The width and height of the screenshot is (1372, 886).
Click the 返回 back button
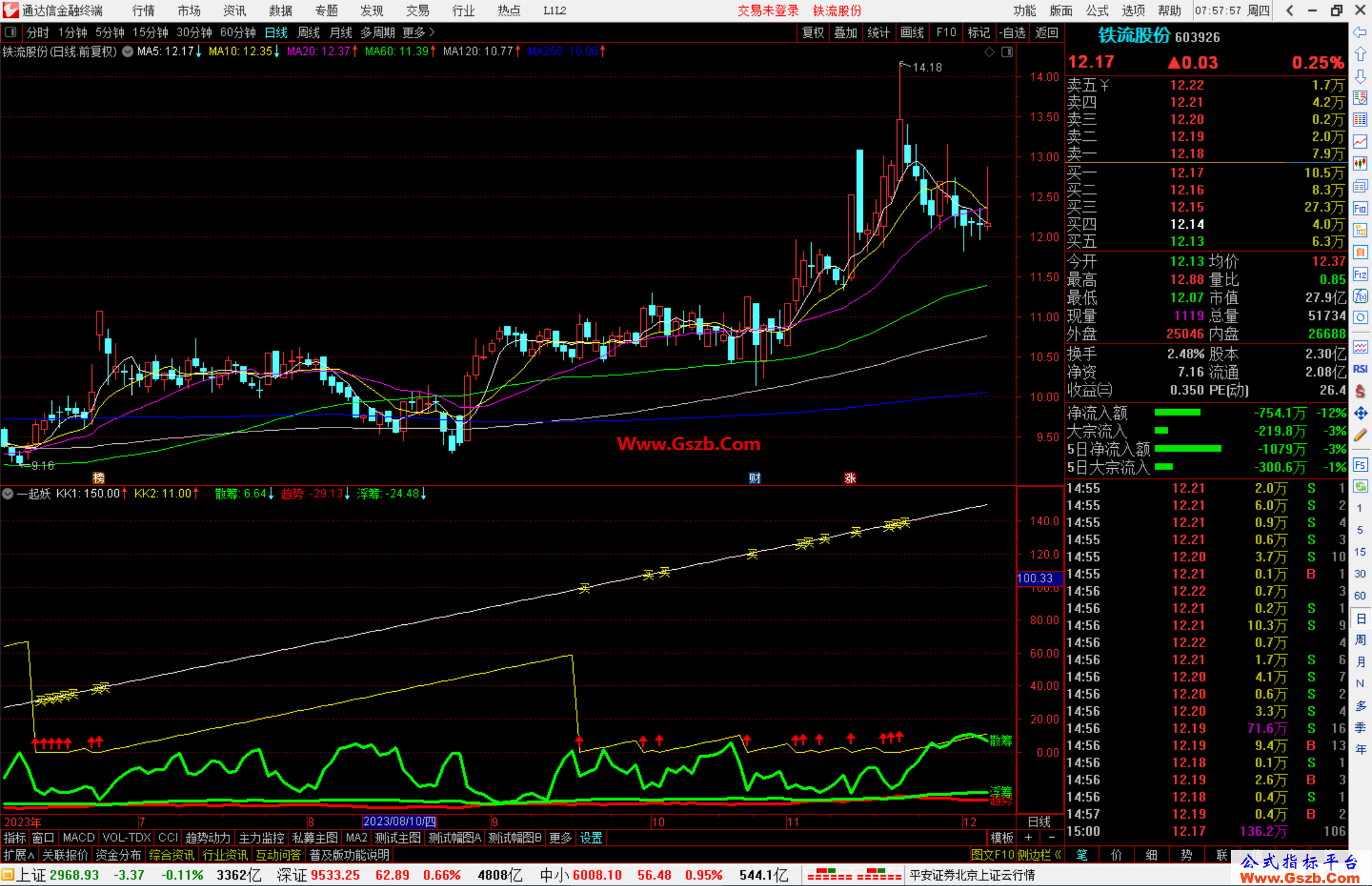[x=1046, y=32]
